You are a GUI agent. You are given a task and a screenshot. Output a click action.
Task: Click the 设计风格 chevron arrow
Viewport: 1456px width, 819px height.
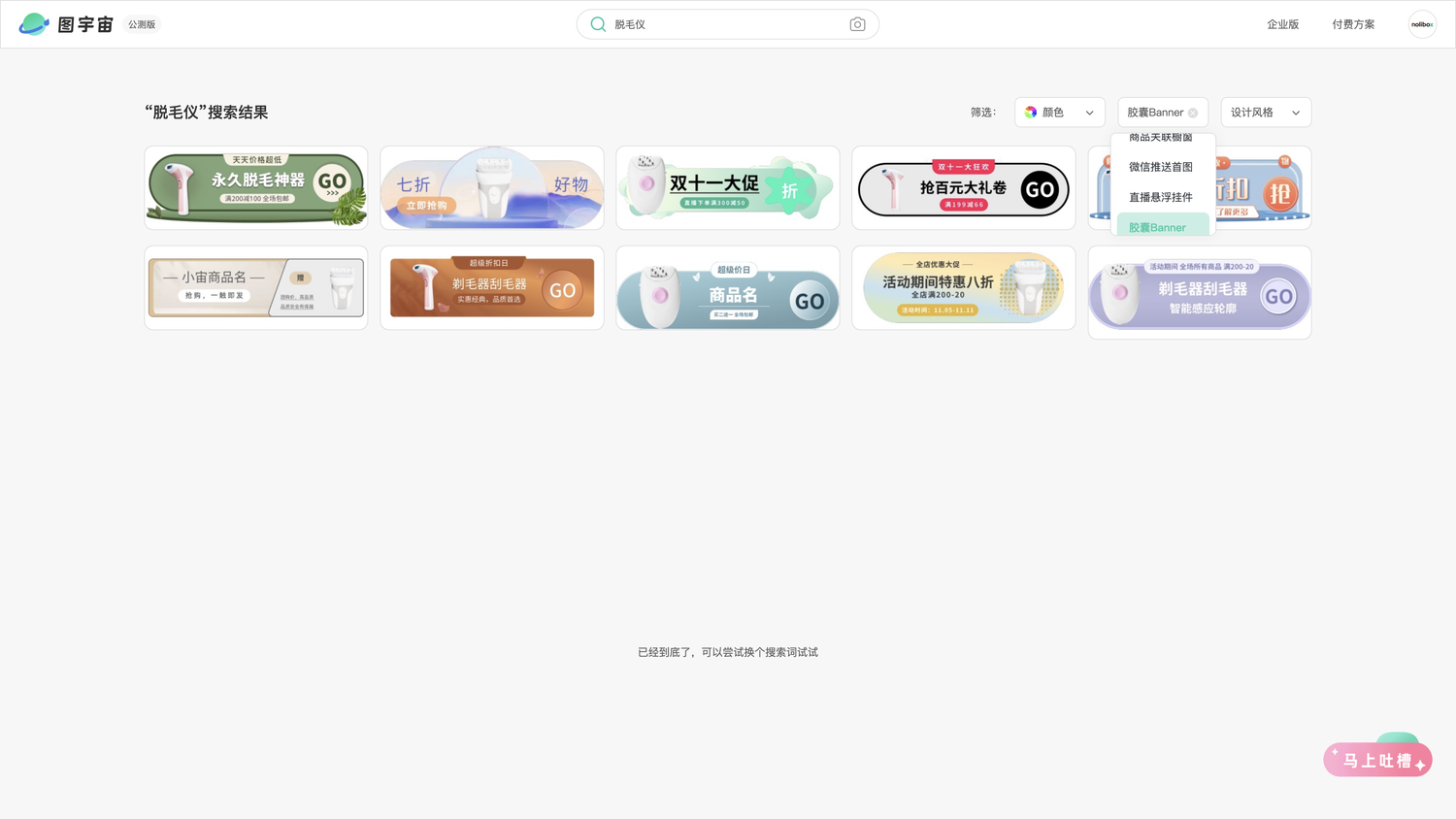click(1296, 114)
